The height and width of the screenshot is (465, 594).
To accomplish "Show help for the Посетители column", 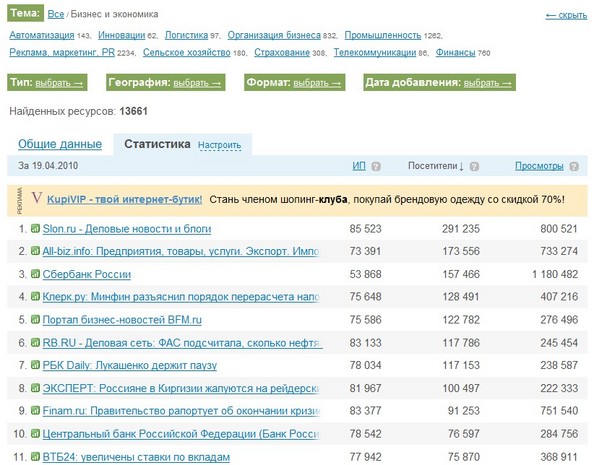I will coord(474,166).
